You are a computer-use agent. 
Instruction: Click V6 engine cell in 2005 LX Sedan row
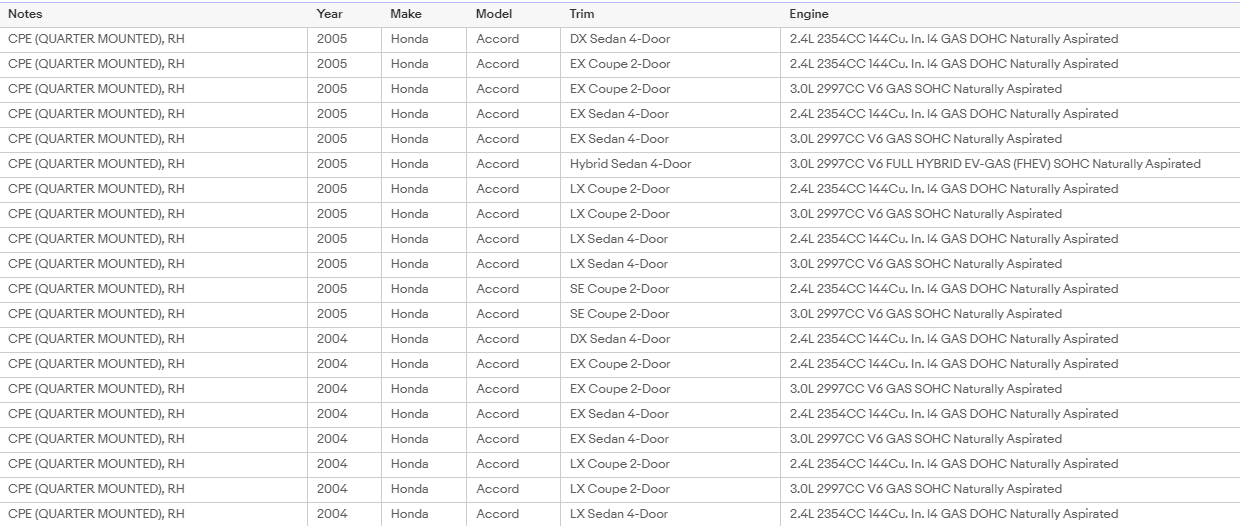[x=1010, y=264]
